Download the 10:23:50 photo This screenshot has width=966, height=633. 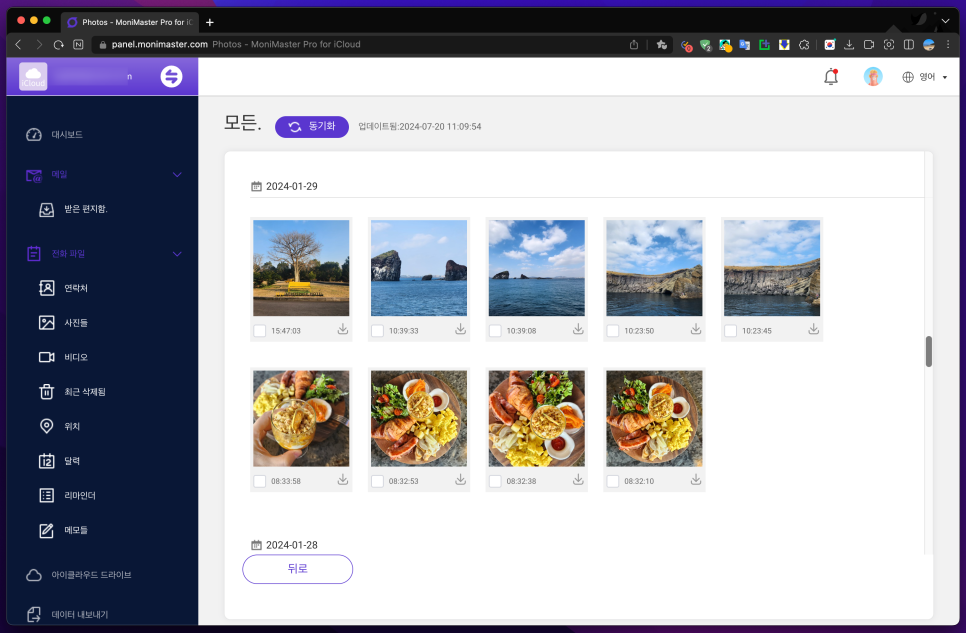tap(696, 330)
